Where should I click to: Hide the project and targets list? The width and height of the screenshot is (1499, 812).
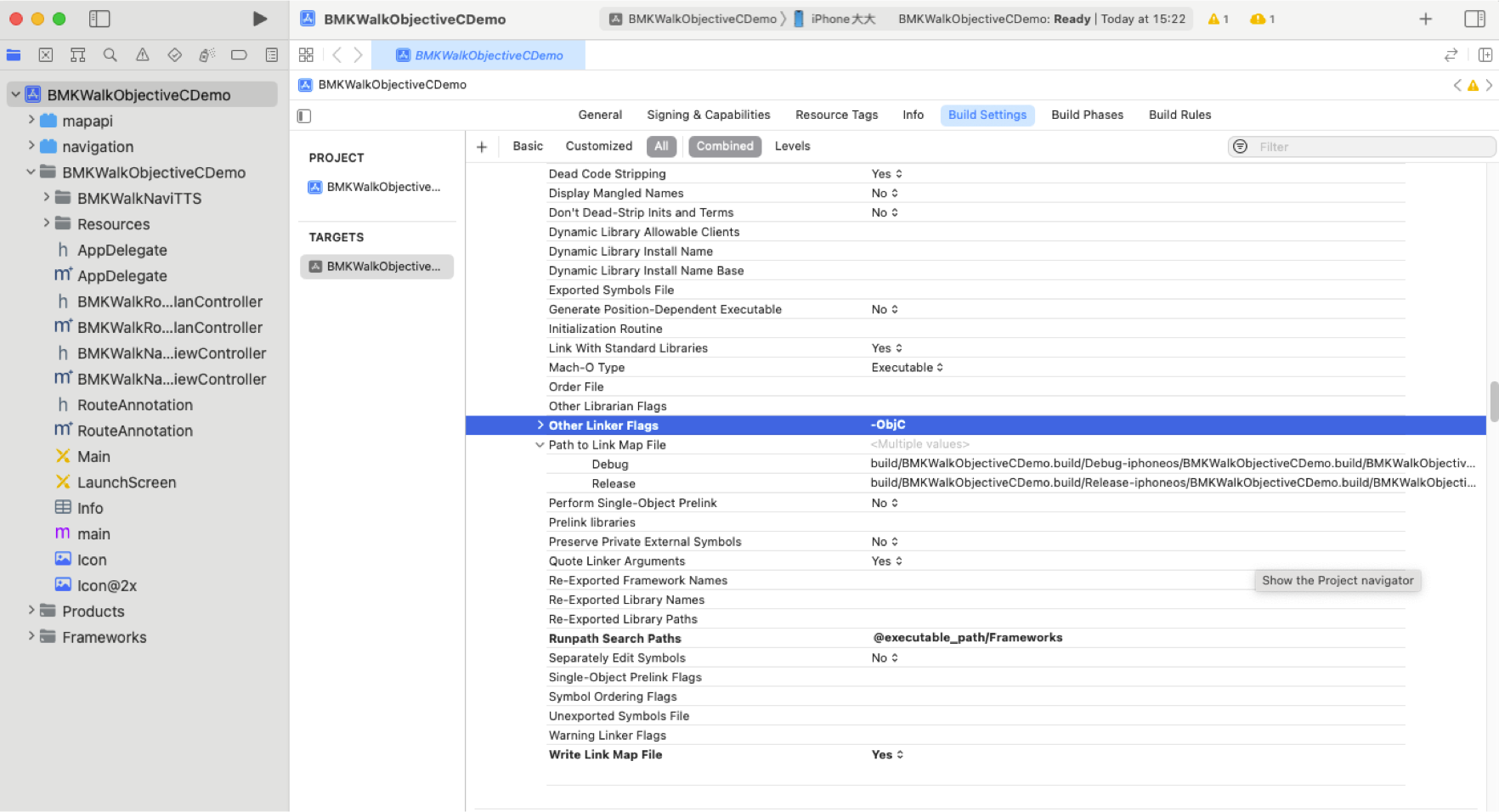pyautogui.click(x=304, y=116)
